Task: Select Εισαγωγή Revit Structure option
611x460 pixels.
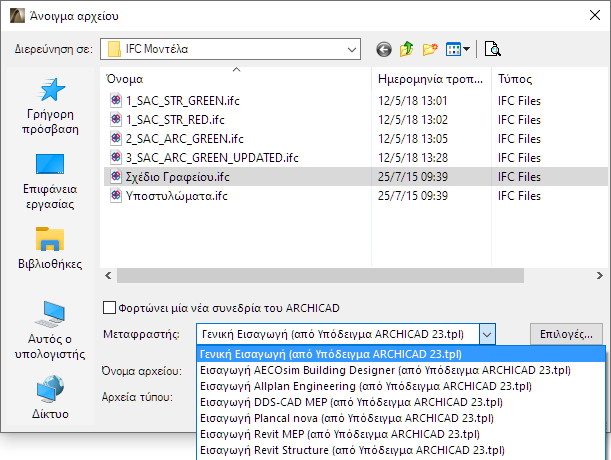Action: tap(401, 450)
